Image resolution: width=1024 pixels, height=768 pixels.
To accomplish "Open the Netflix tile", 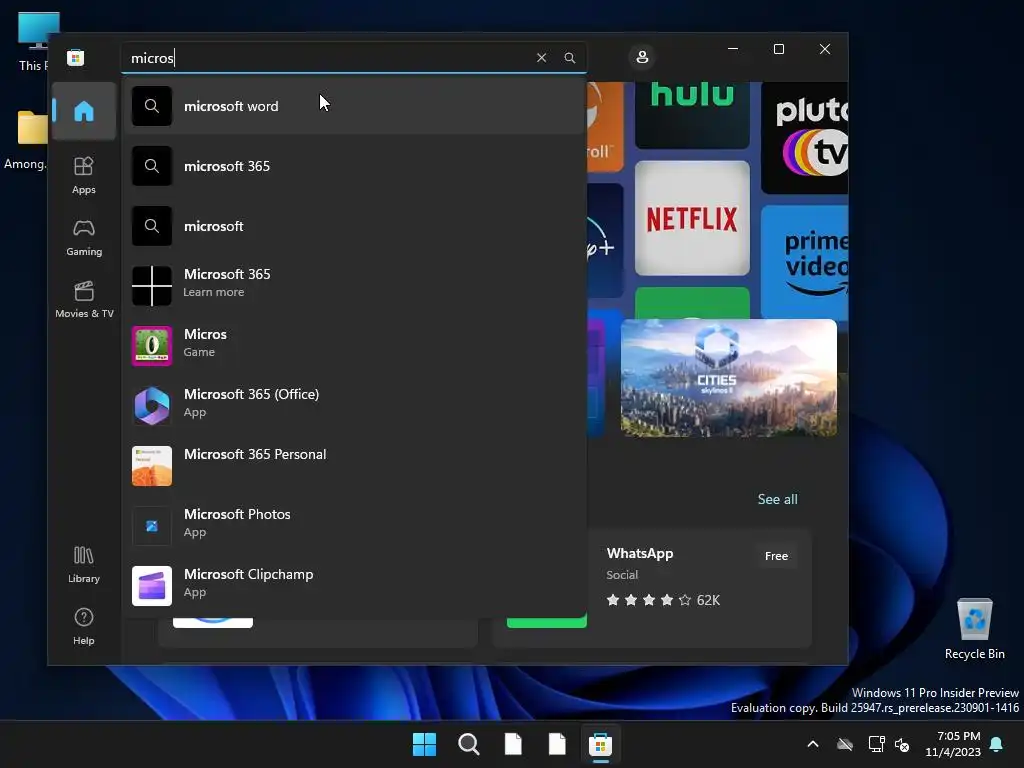I will click(x=692, y=218).
